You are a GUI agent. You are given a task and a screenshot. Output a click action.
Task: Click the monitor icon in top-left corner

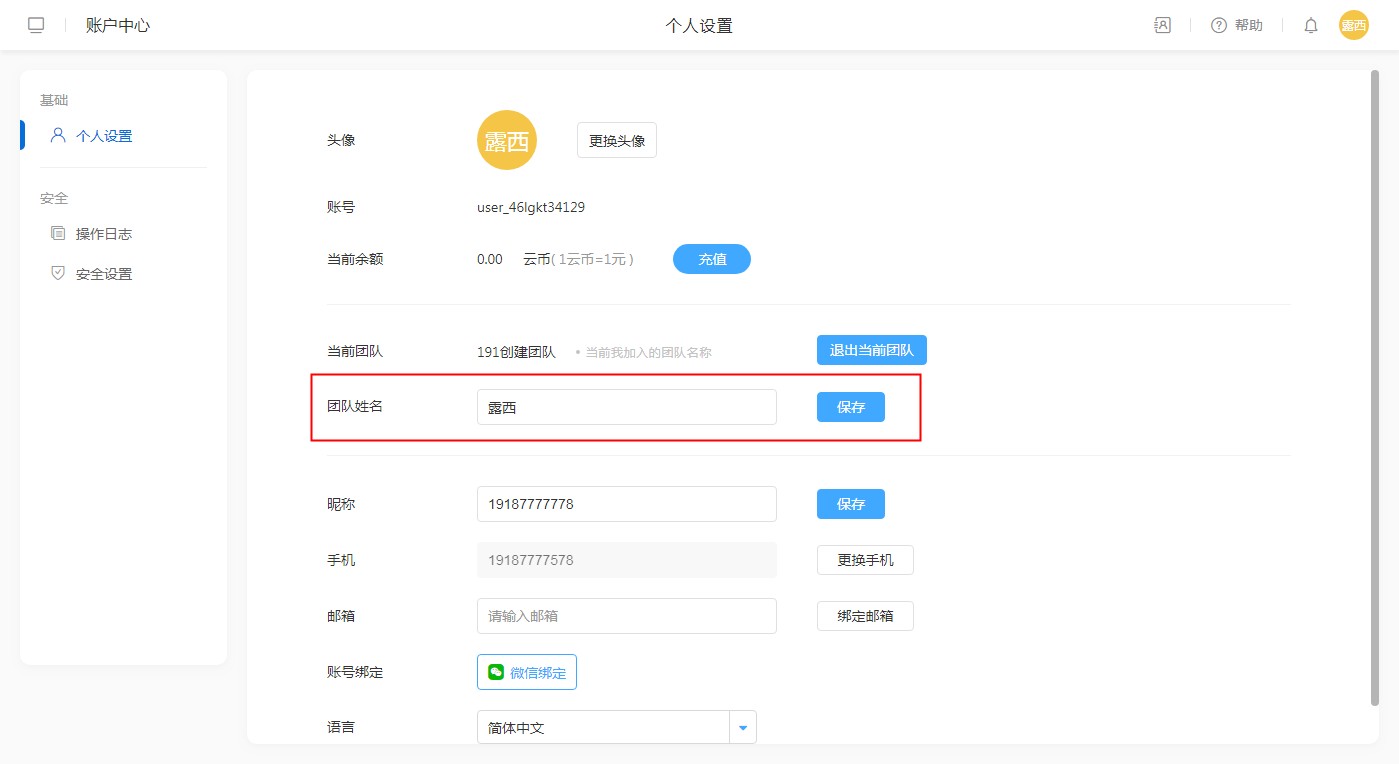pos(36,26)
